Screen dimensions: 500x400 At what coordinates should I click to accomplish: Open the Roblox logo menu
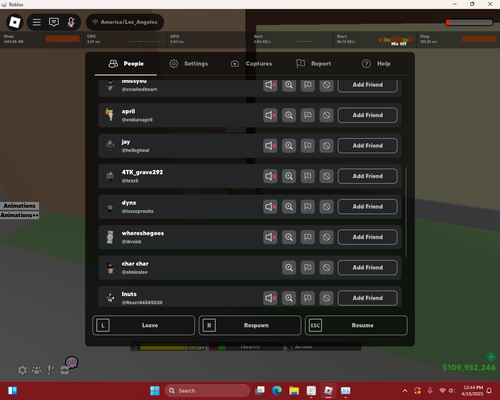pos(15,22)
